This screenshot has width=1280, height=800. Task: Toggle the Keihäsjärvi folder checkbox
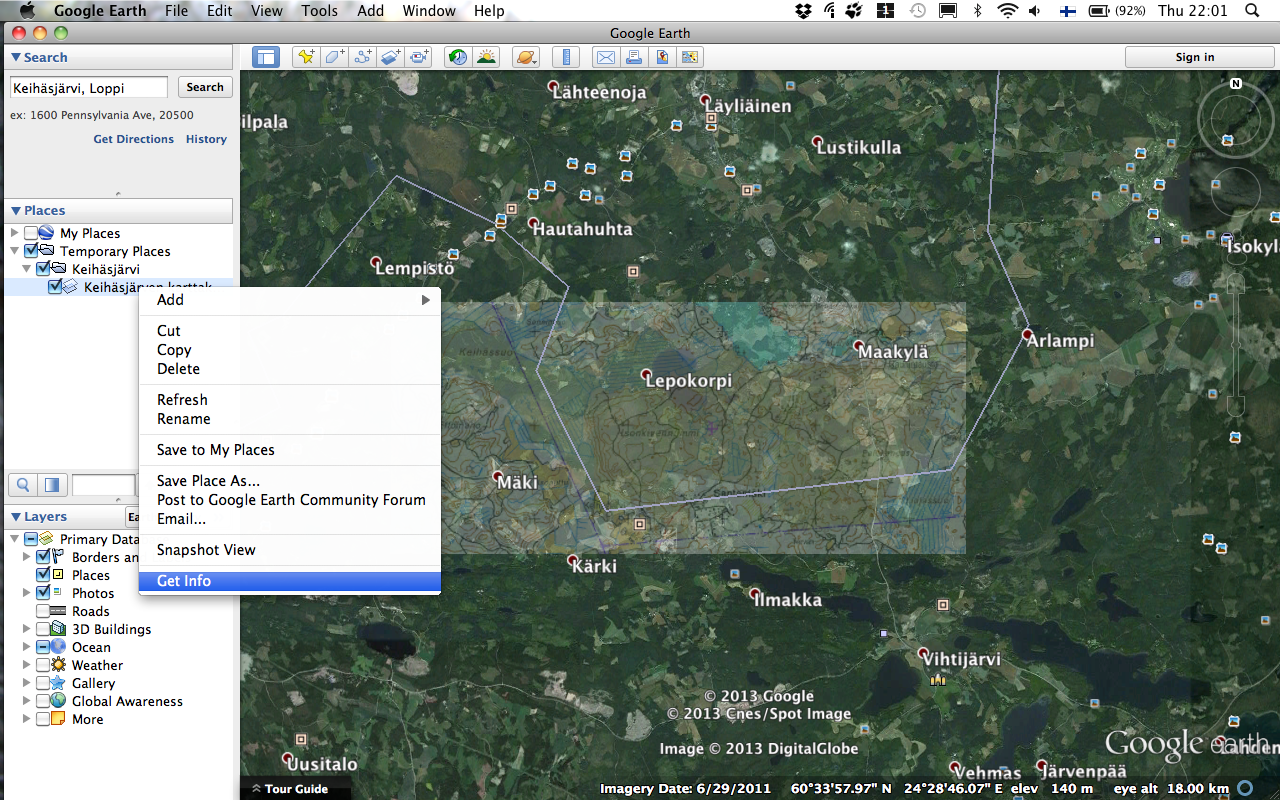point(43,269)
